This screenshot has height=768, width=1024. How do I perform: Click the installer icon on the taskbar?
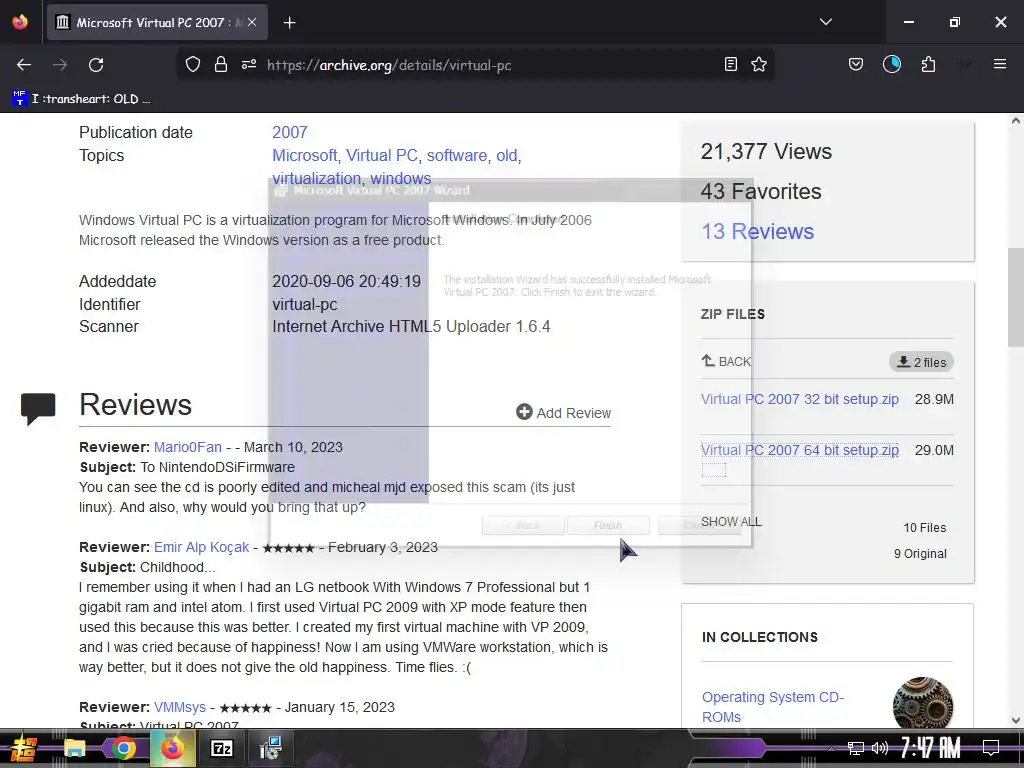tap(270, 748)
